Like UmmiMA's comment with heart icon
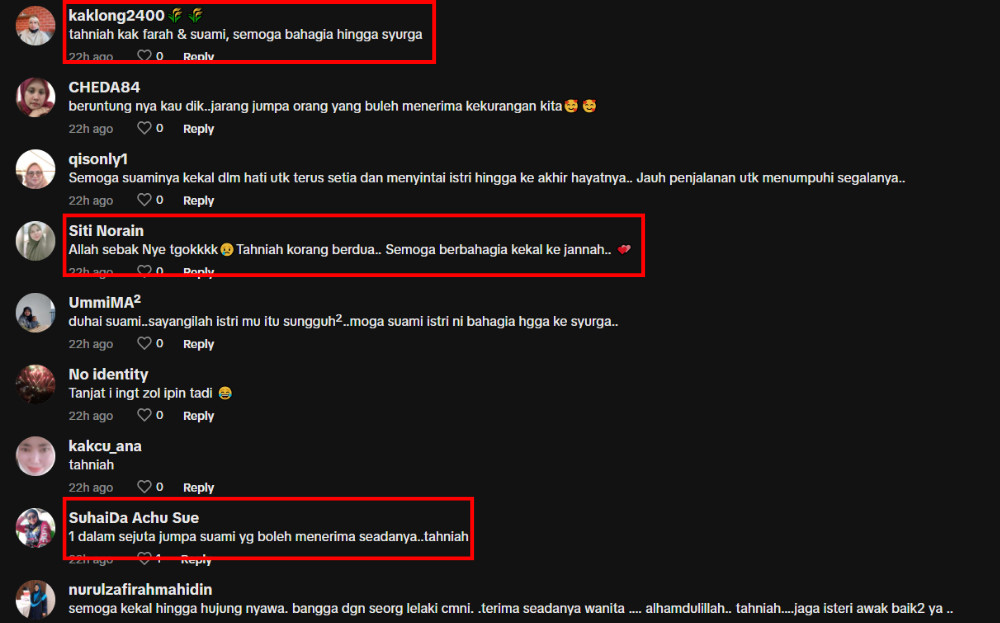This screenshot has width=1000, height=623. pos(145,344)
